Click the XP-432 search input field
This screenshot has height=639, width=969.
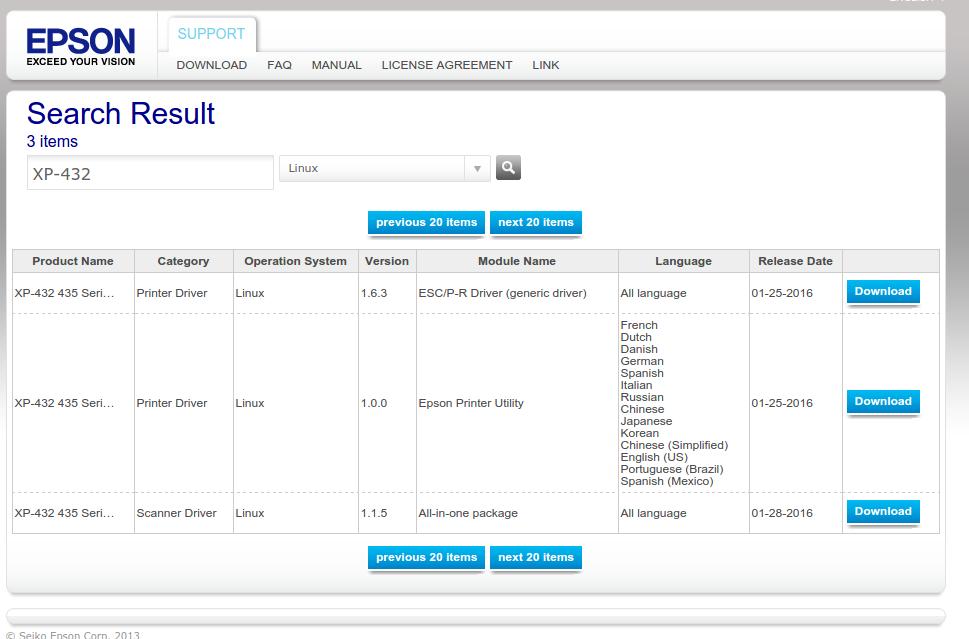click(150, 173)
